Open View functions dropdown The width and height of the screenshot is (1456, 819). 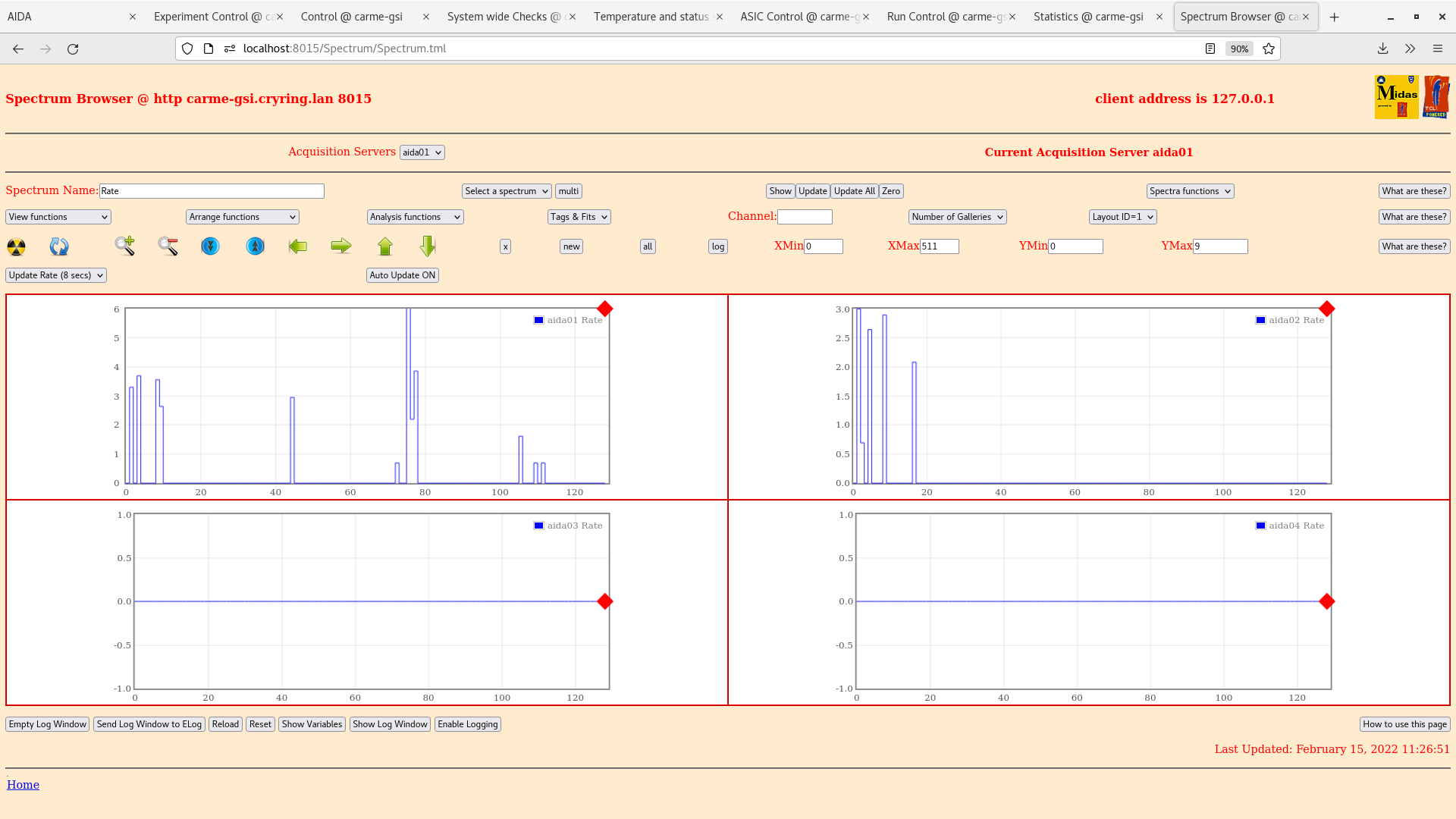(x=58, y=217)
